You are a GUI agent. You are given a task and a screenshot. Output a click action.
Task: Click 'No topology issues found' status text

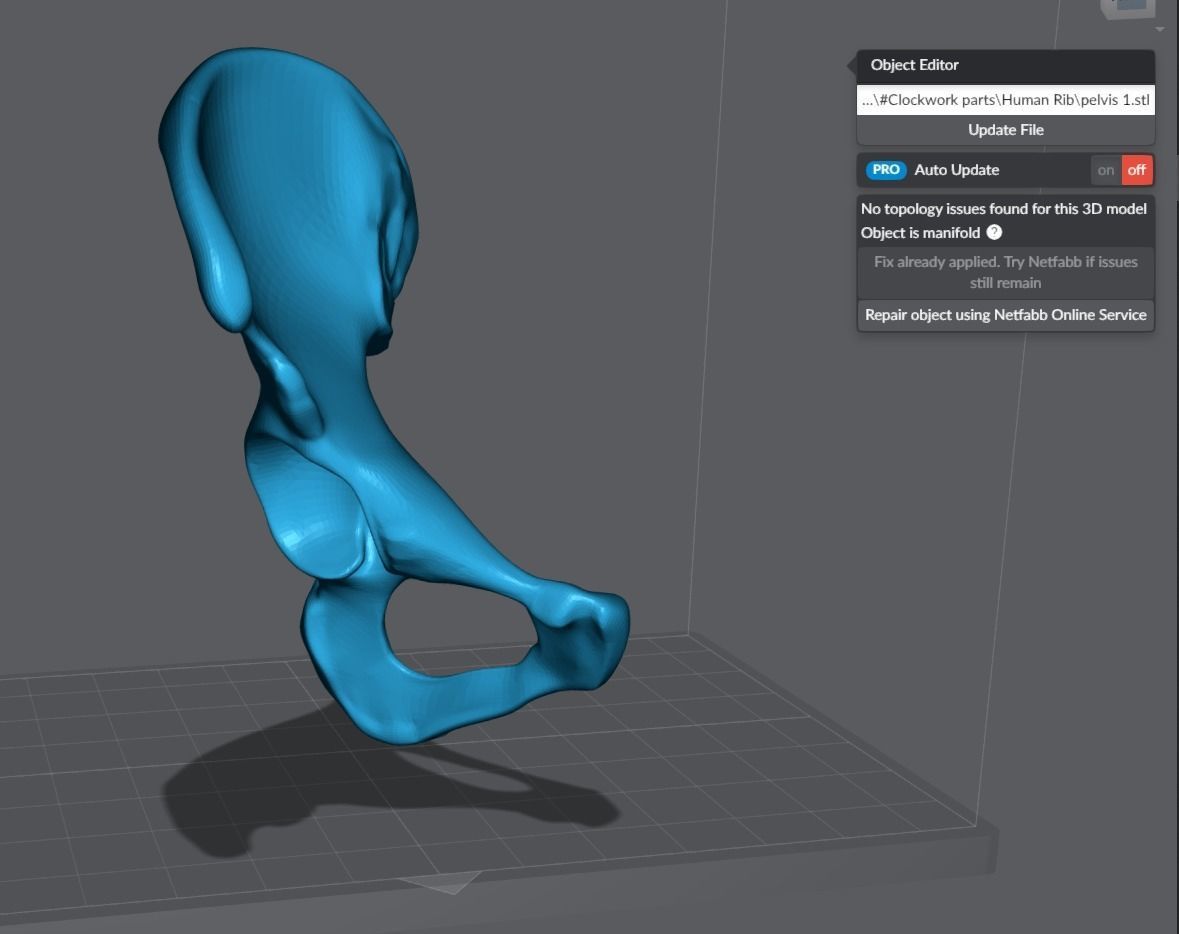pyautogui.click(x=1003, y=209)
